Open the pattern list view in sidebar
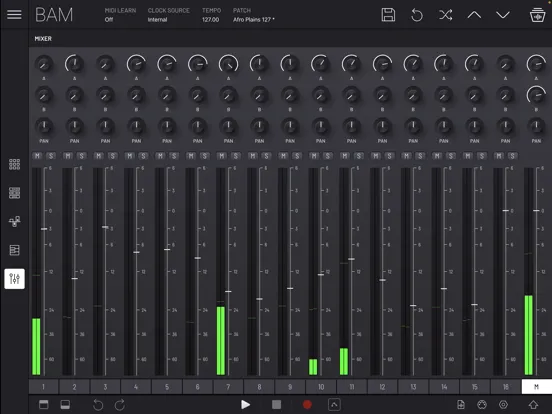This screenshot has height=414, width=552. click(x=14, y=250)
